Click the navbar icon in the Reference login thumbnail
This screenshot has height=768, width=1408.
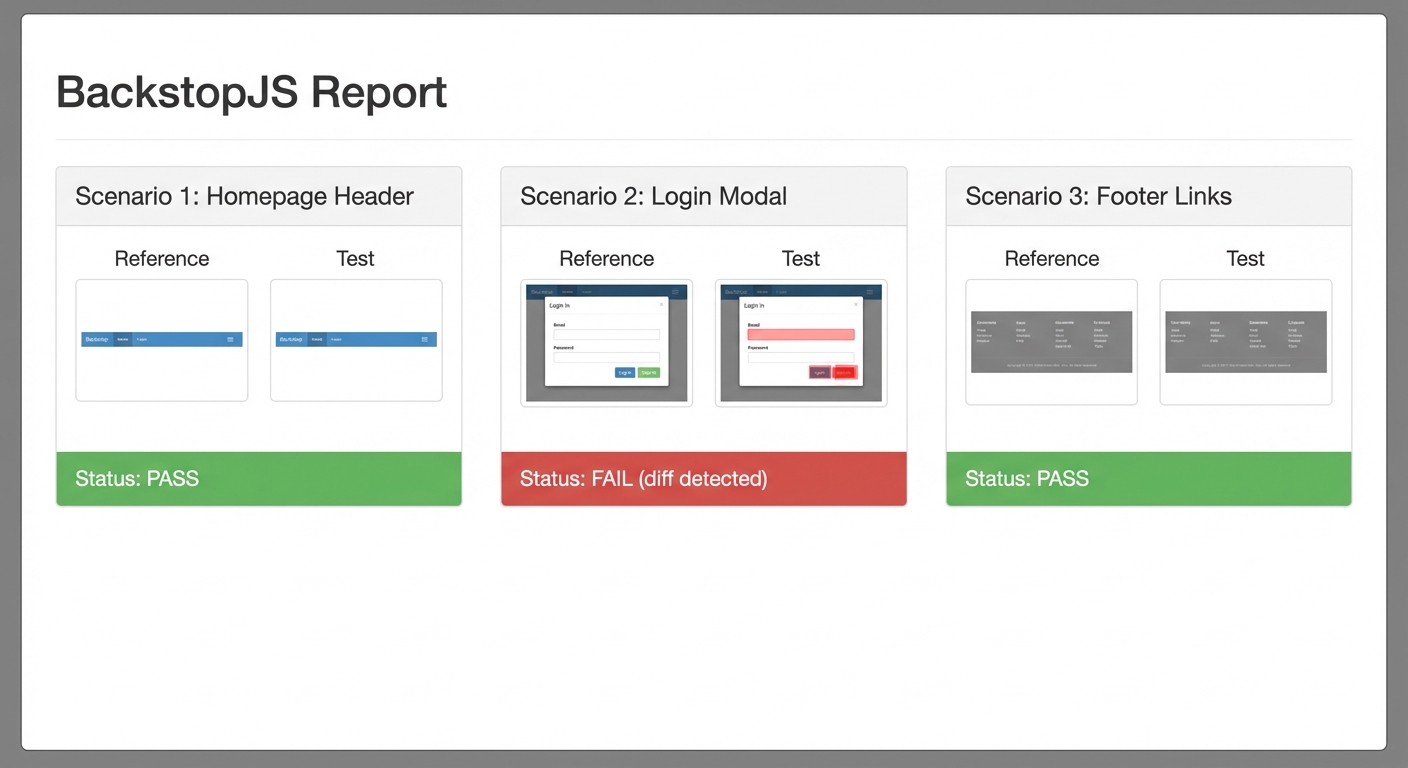(676, 292)
